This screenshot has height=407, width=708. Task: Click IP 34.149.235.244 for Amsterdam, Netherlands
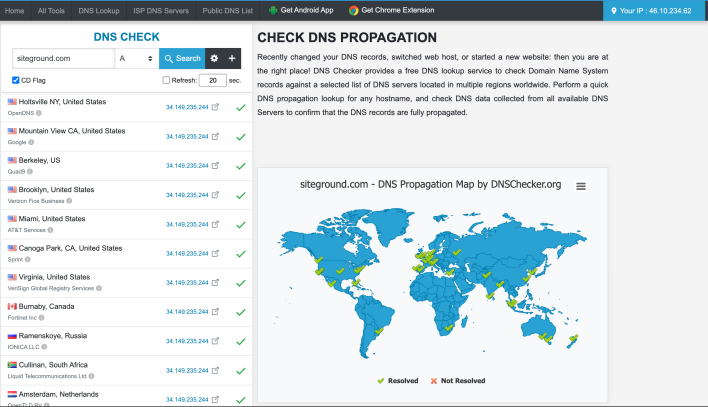click(x=187, y=400)
